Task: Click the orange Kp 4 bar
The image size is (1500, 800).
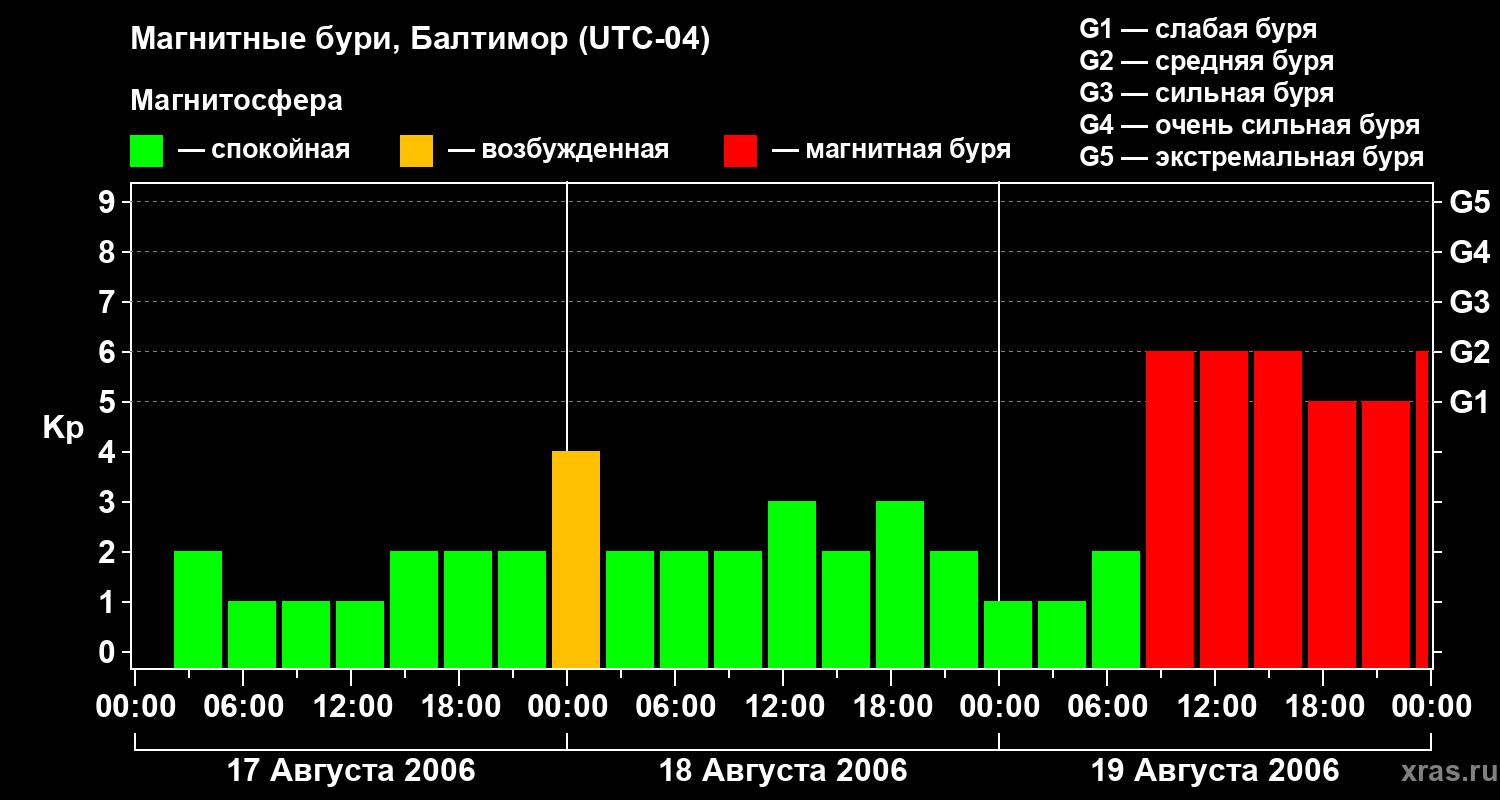Action: [x=576, y=560]
